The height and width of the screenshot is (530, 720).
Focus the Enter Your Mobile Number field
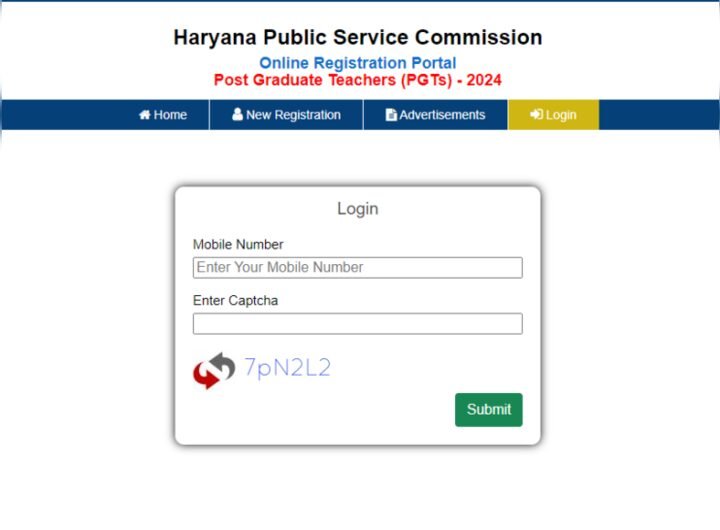click(x=358, y=267)
